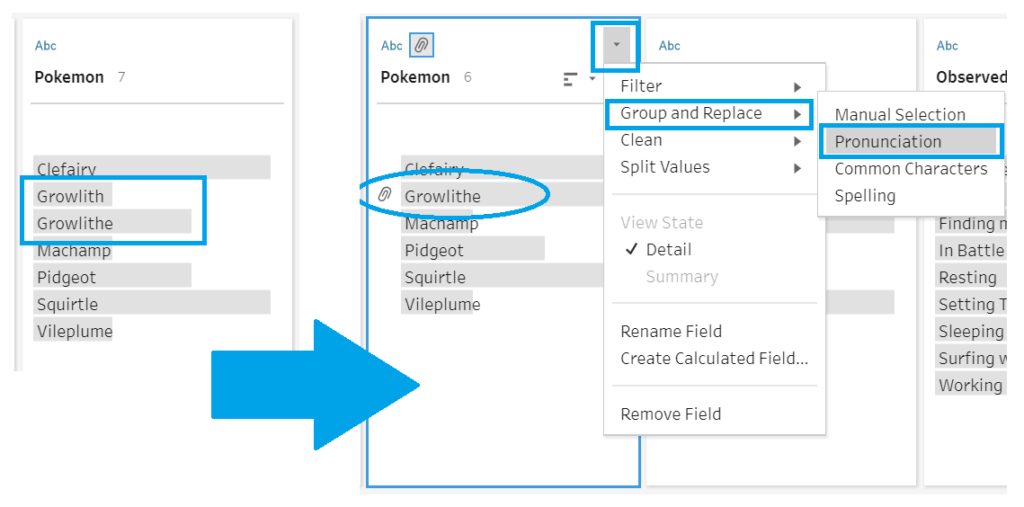
Task: Select the Detail view state option
Action: (x=668, y=250)
